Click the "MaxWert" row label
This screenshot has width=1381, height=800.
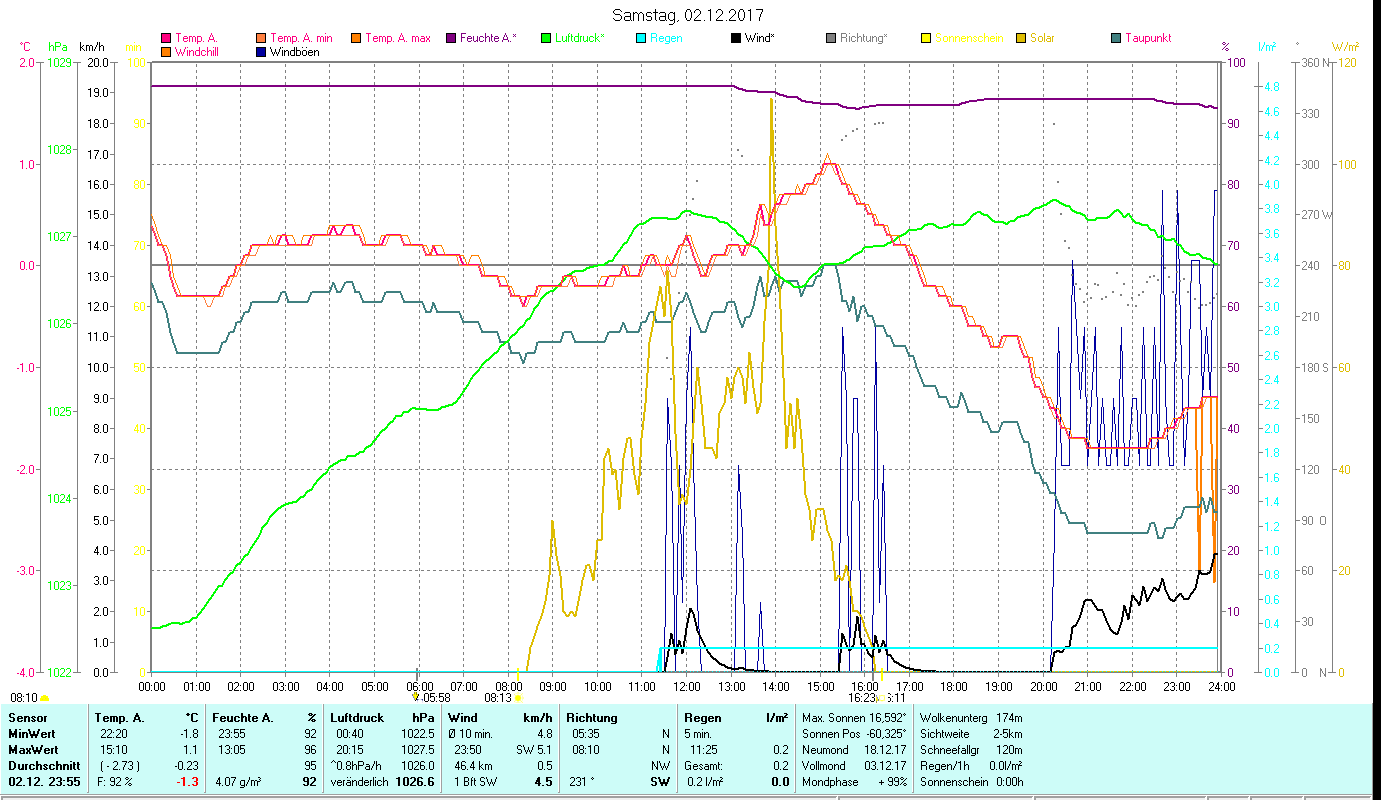point(32,750)
